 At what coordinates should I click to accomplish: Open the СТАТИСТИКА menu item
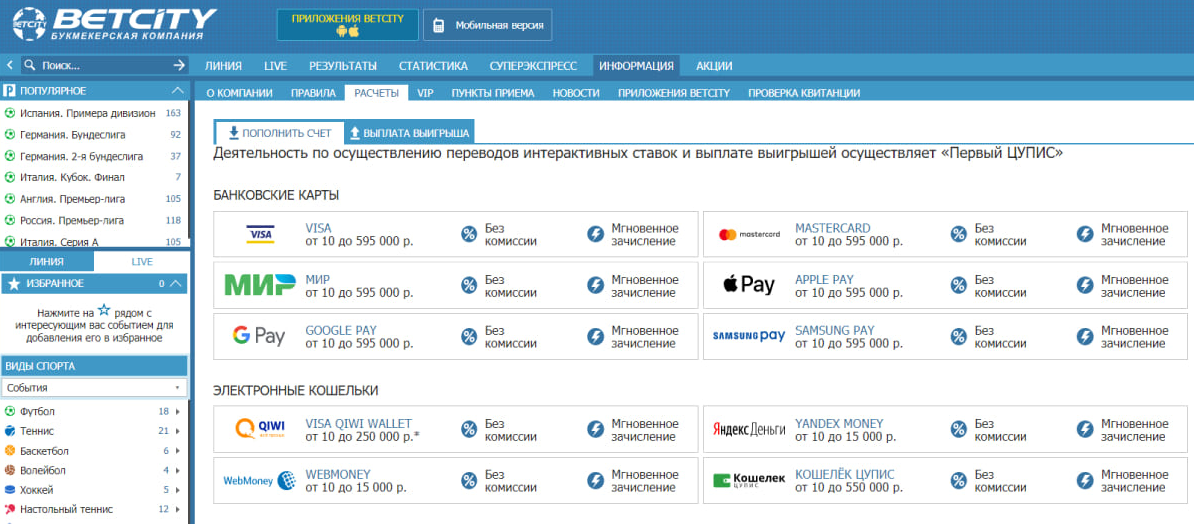tap(433, 66)
